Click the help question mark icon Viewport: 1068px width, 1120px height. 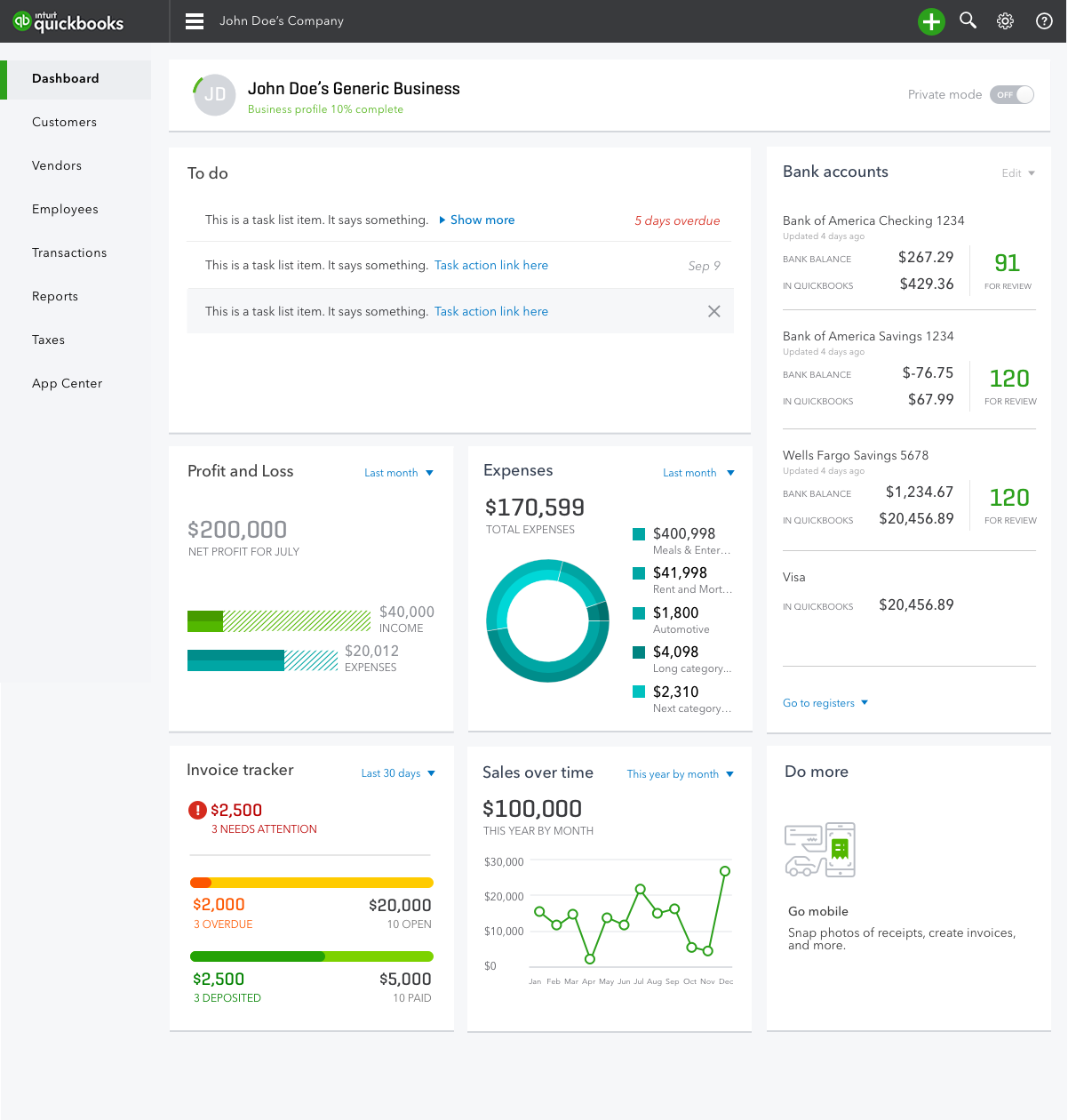coord(1045,21)
